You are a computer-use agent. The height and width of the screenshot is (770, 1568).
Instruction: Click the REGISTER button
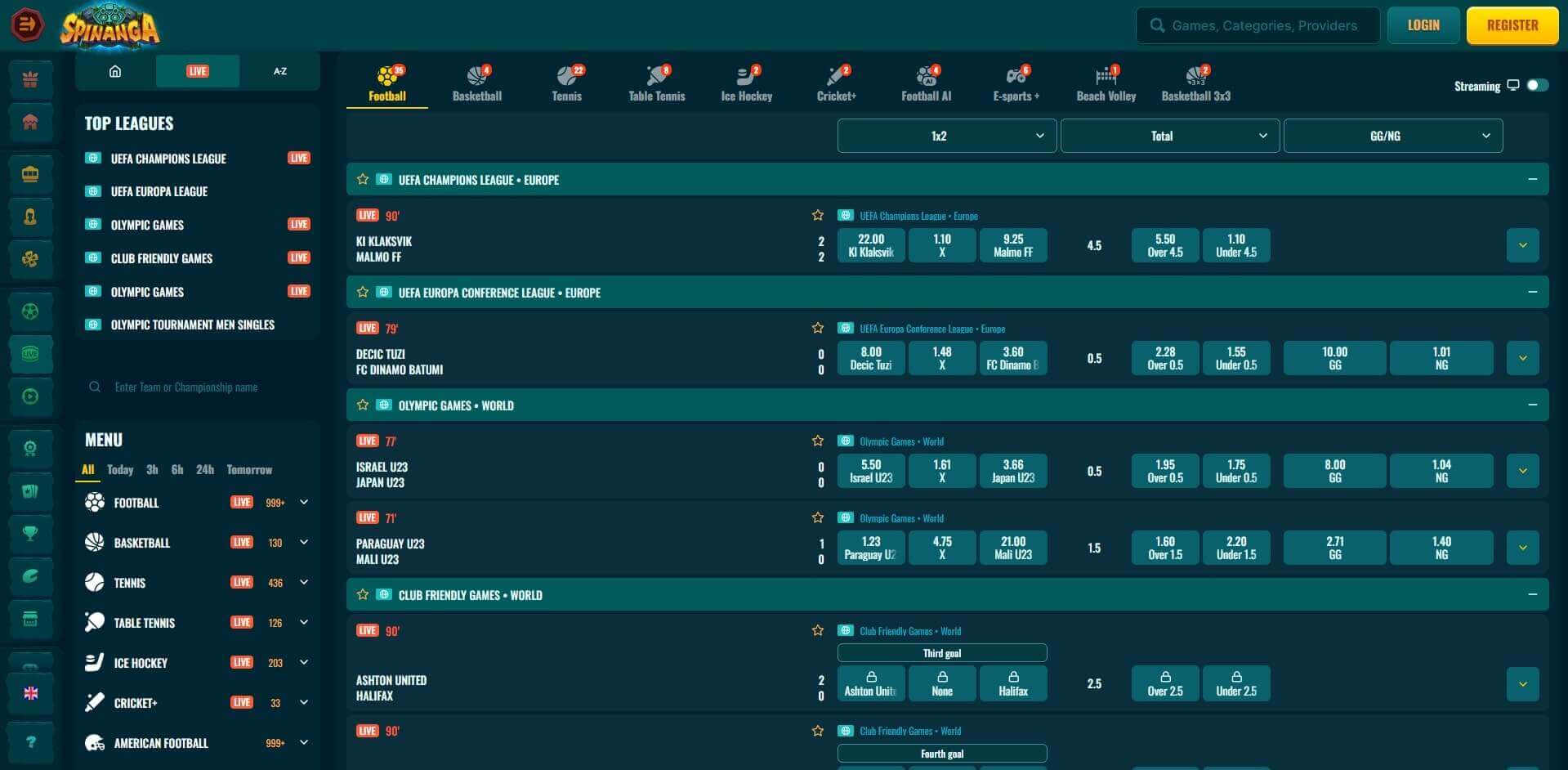[1512, 25]
